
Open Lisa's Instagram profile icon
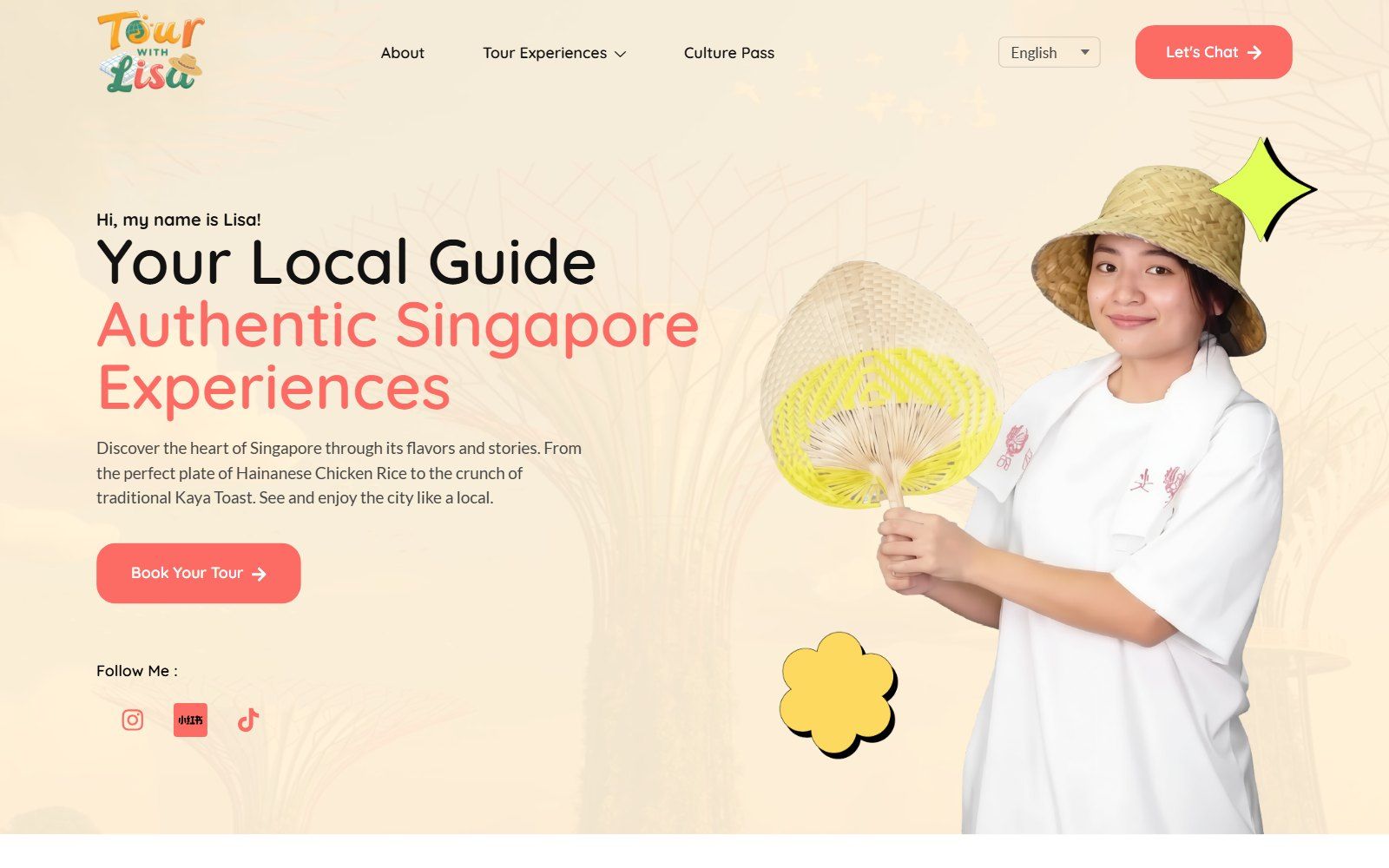pyautogui.click(x=132, y=720)
